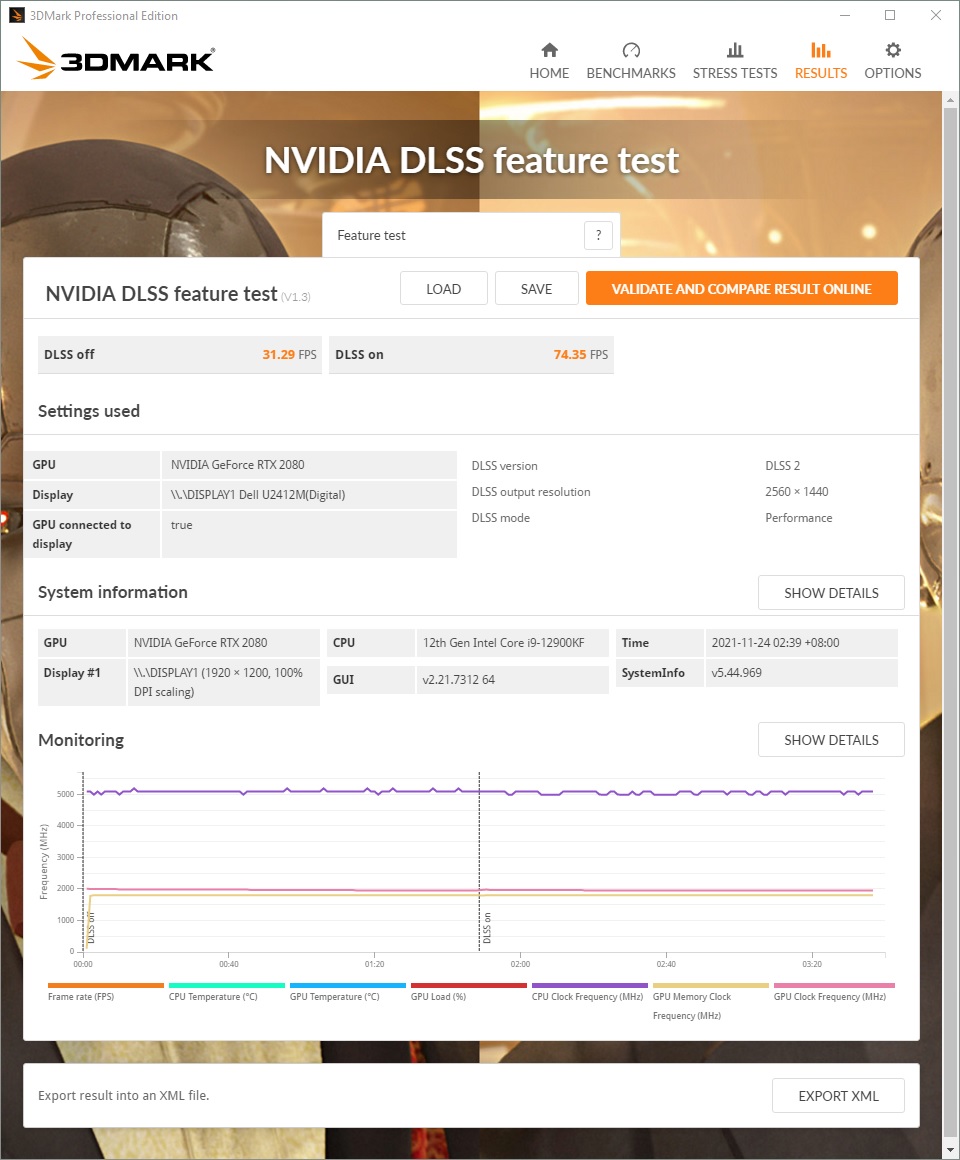
Task: Select the SystemInfo v5.44.969 value
Action: click(737, 672)
